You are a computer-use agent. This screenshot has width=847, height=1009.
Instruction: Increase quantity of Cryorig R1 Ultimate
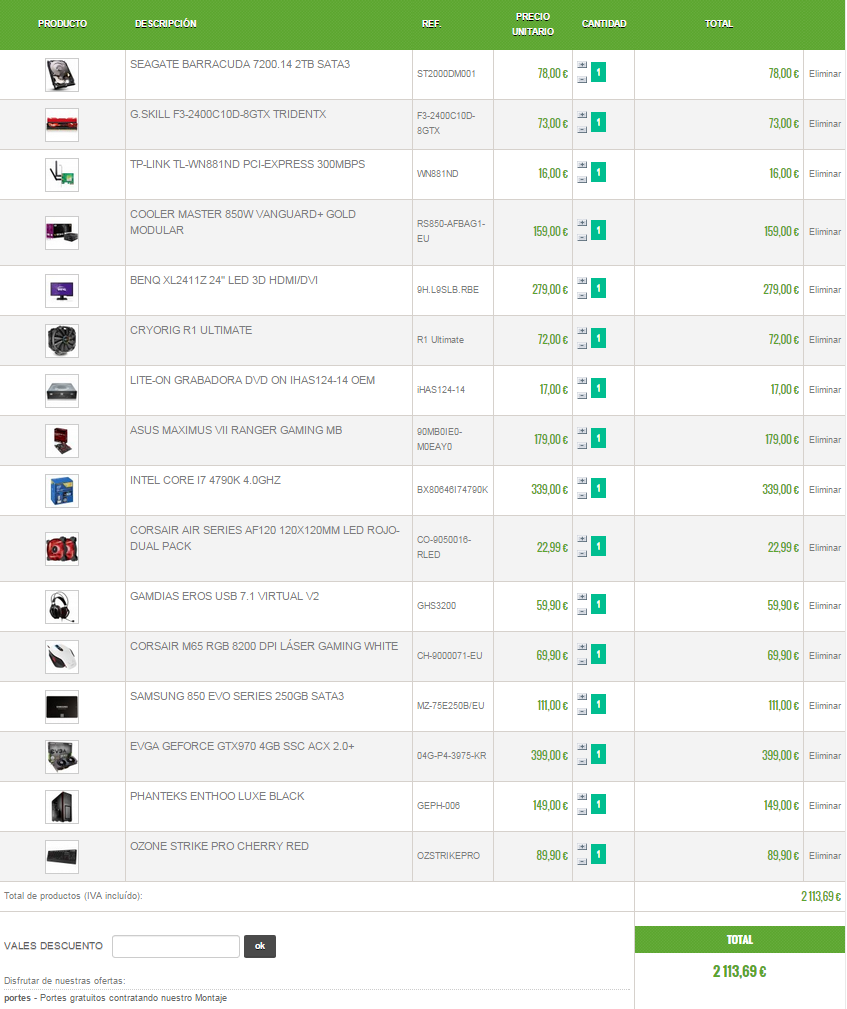582,331
